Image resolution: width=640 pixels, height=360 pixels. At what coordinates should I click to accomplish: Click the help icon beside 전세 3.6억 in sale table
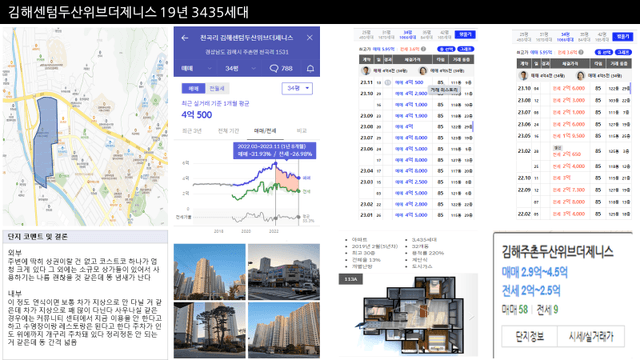[x=424, y=49]
